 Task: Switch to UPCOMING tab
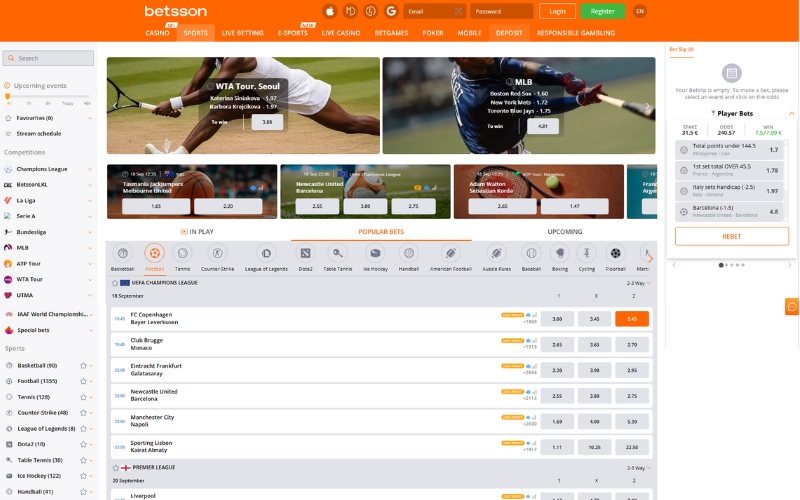(565, 232)
